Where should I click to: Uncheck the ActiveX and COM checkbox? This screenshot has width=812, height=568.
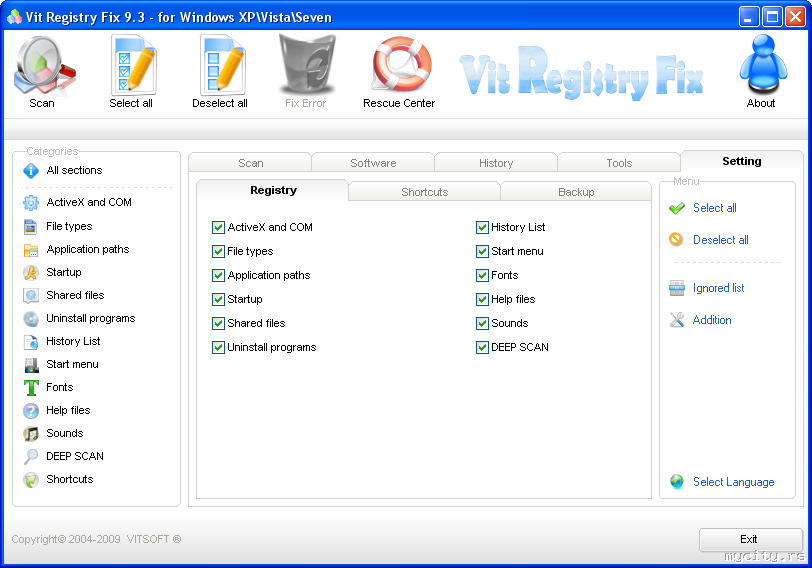tap(218, 227)
